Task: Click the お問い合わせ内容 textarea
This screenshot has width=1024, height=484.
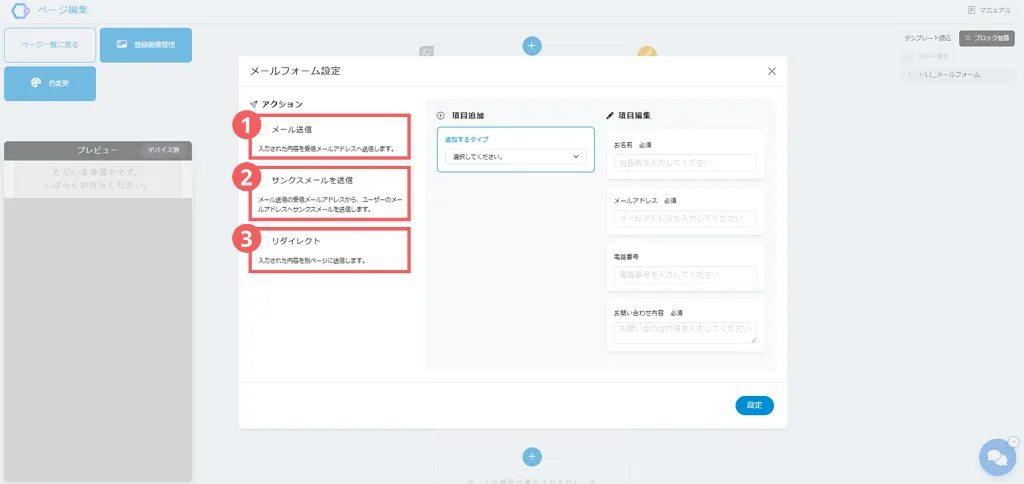Action: point(685,332)
